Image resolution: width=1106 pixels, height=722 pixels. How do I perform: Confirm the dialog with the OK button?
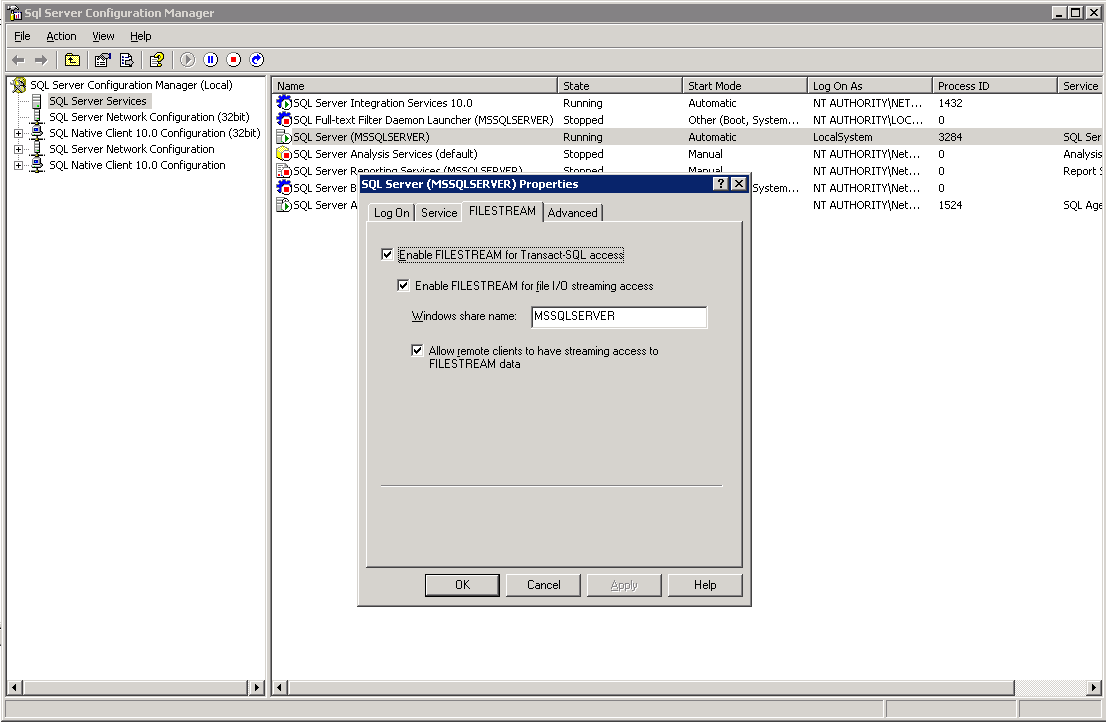click(x=462, y=585)
